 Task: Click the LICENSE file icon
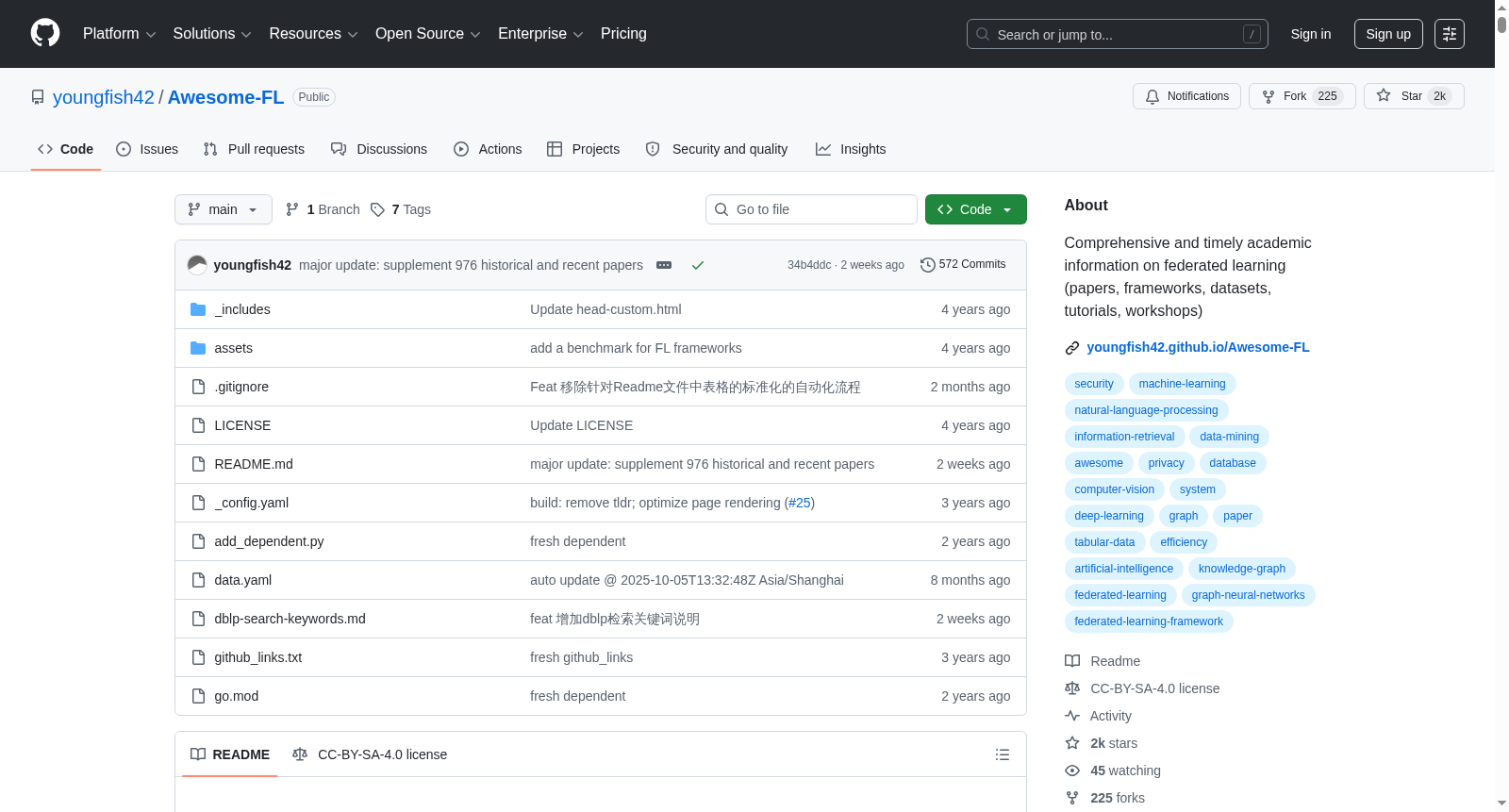[198, 425]
